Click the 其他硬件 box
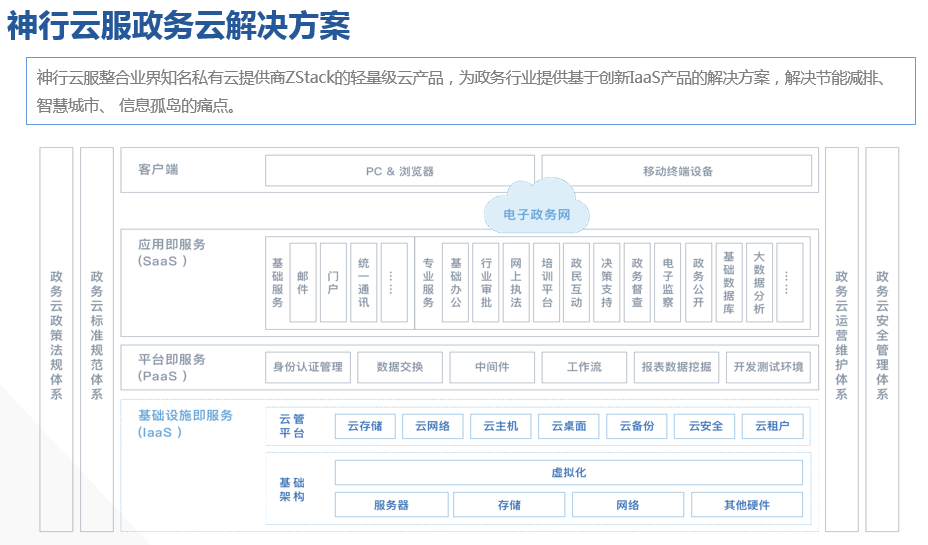This screenshot has width=928, height=545. point(747,505)
